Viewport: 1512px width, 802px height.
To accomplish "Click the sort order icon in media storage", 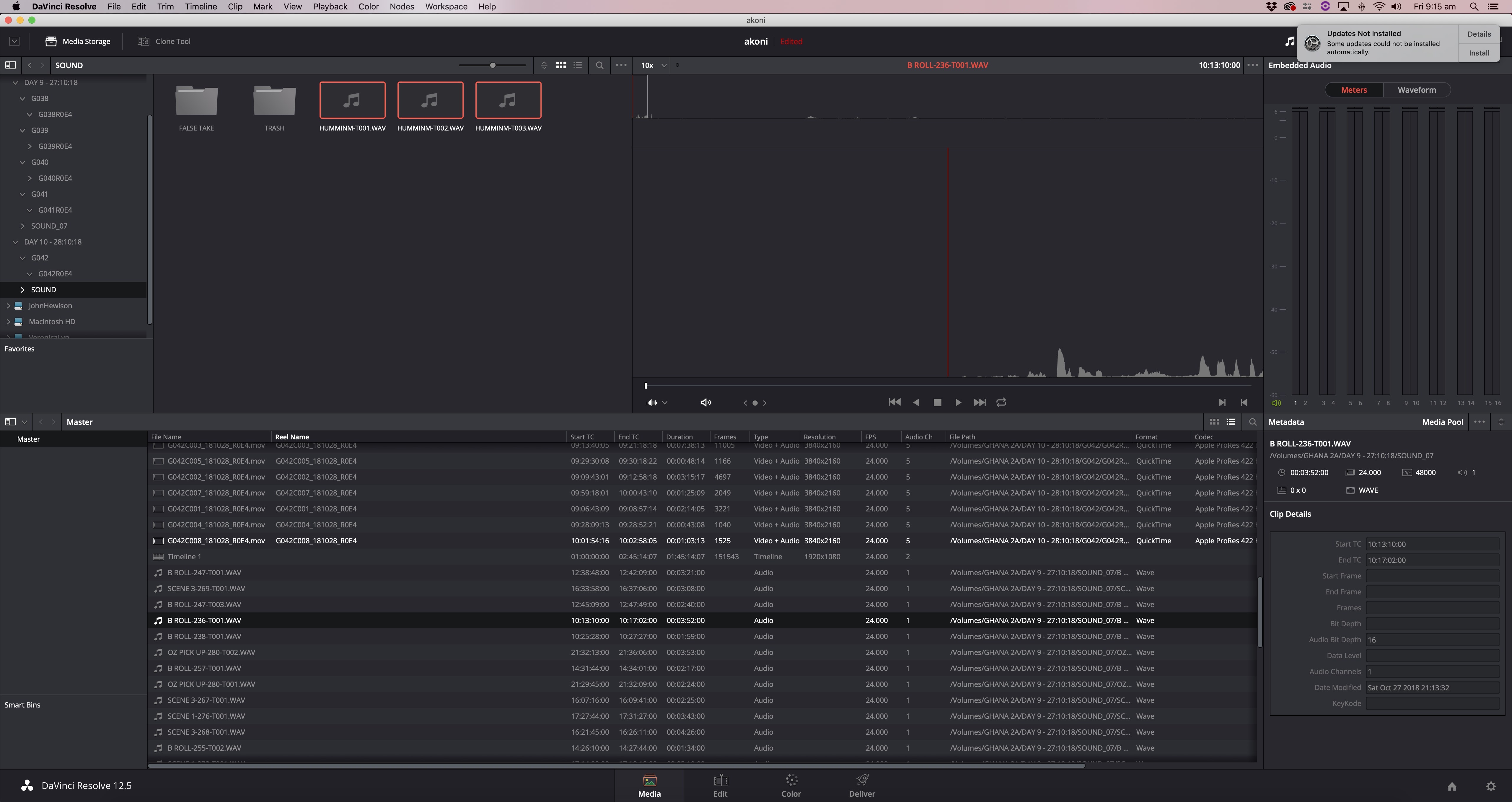I will pos(544,65).
